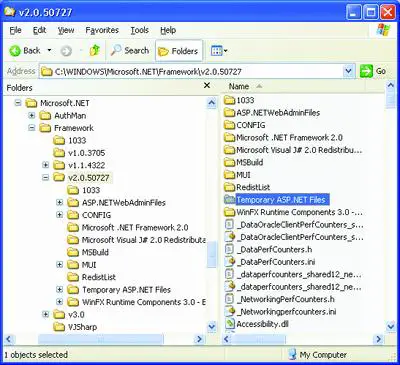Image resolution: width=400 pixels, height=365 pixels.
Task: Select the _DataPerfCounters.ini file icon
Action: tap(230, 262)
